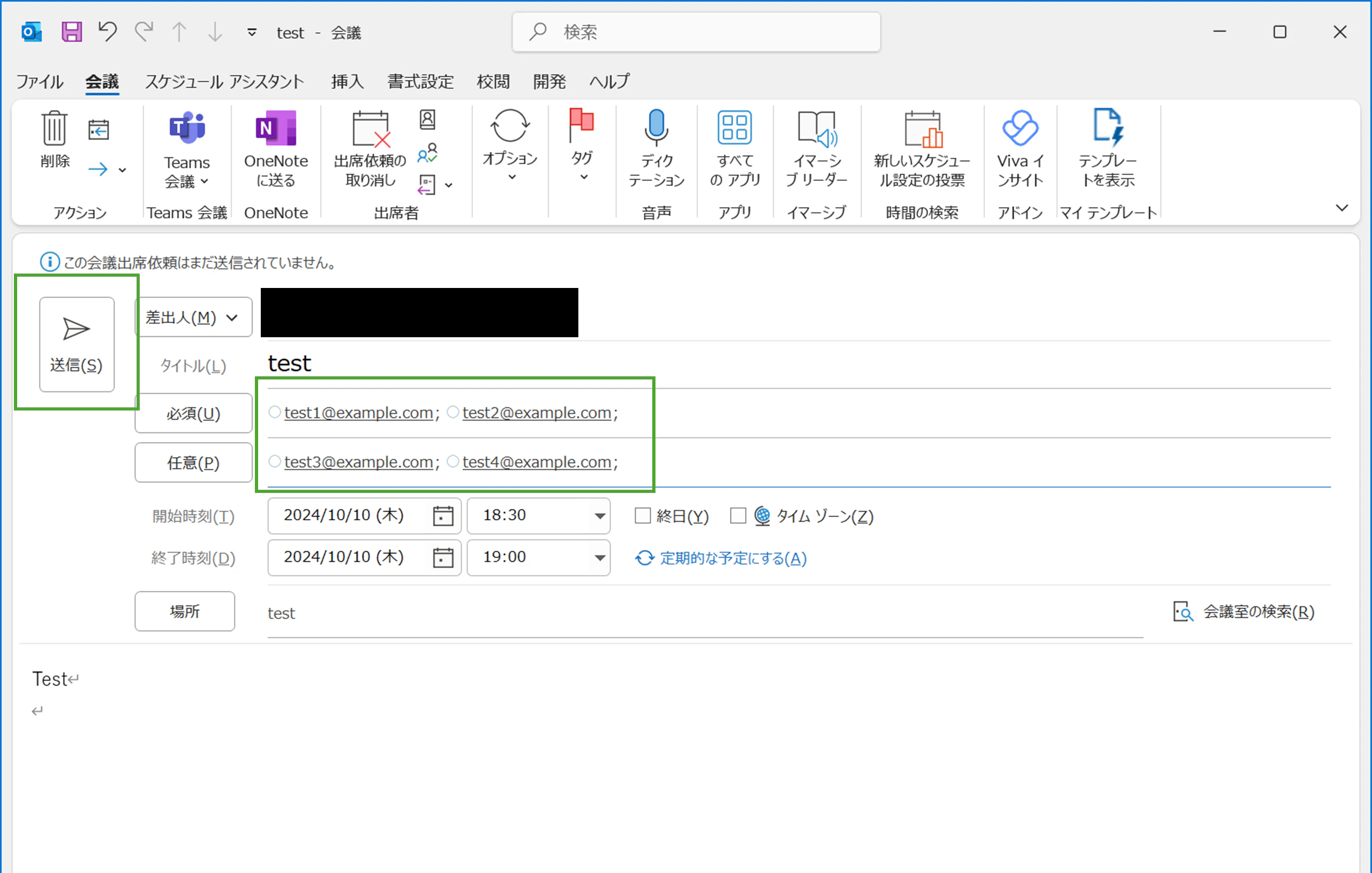This screenshot has height=873, width=1372.
Task: Send the meeting request
Action: 77,345
